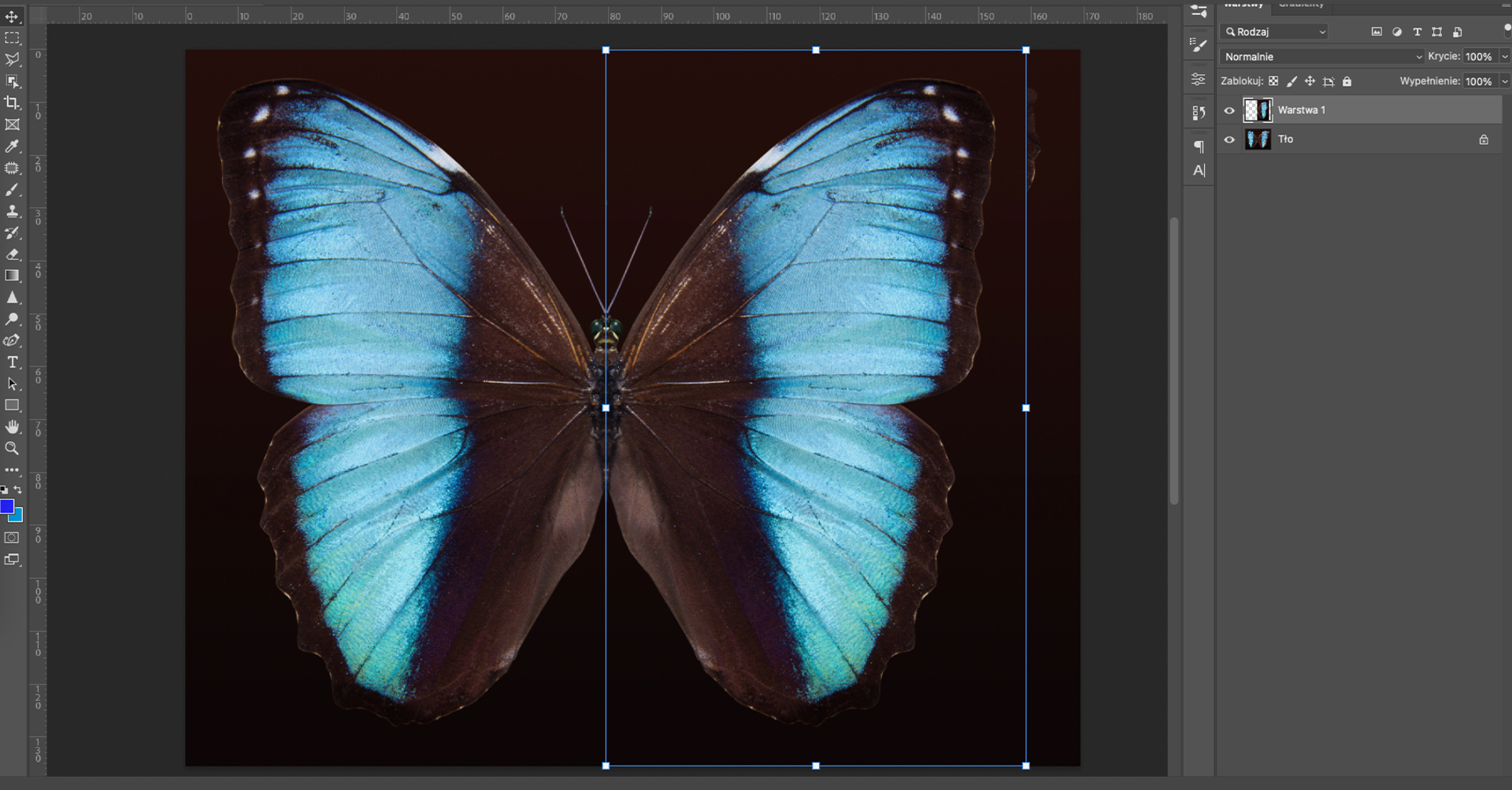The height and width of the screenshot is (790, 1512).
Task: Open the Paragraph panel icon
Action: [1199, 147]
